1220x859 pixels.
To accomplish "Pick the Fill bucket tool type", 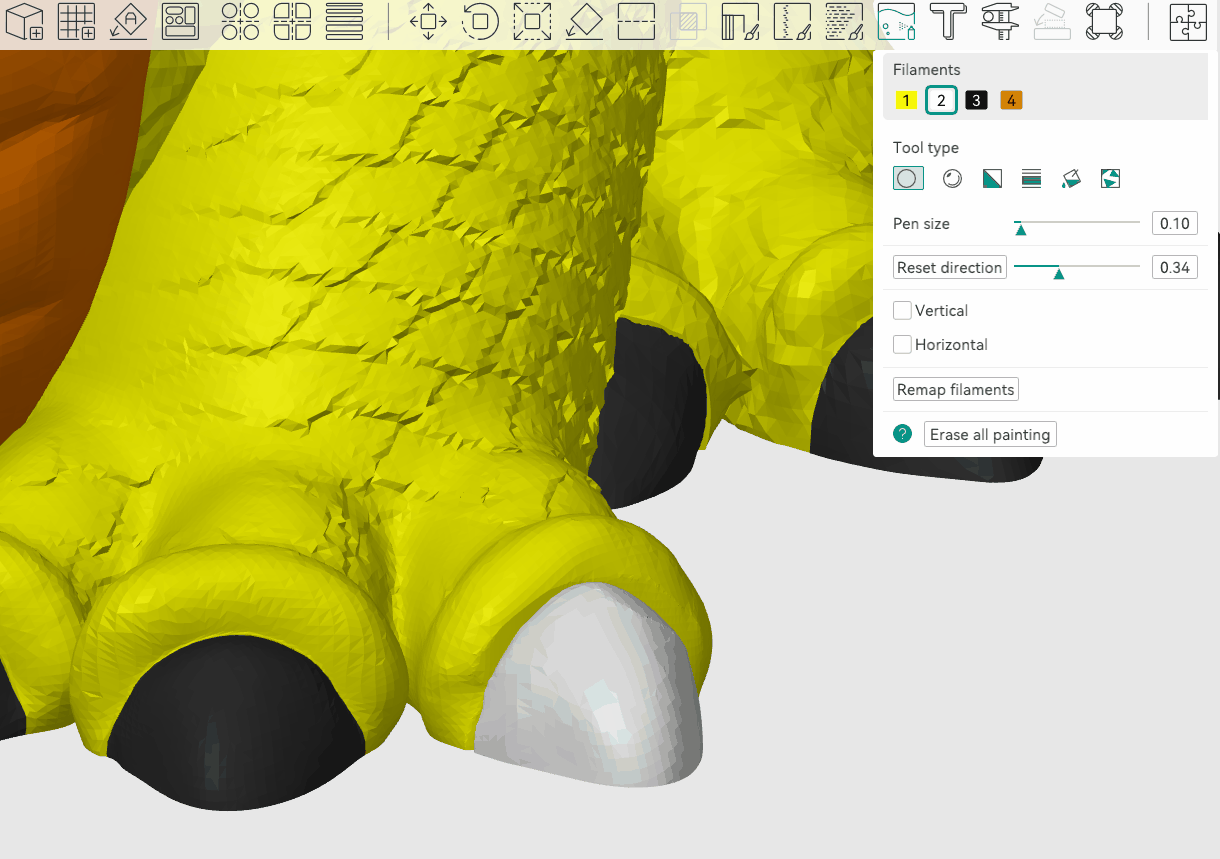I will pos(1071,179).
